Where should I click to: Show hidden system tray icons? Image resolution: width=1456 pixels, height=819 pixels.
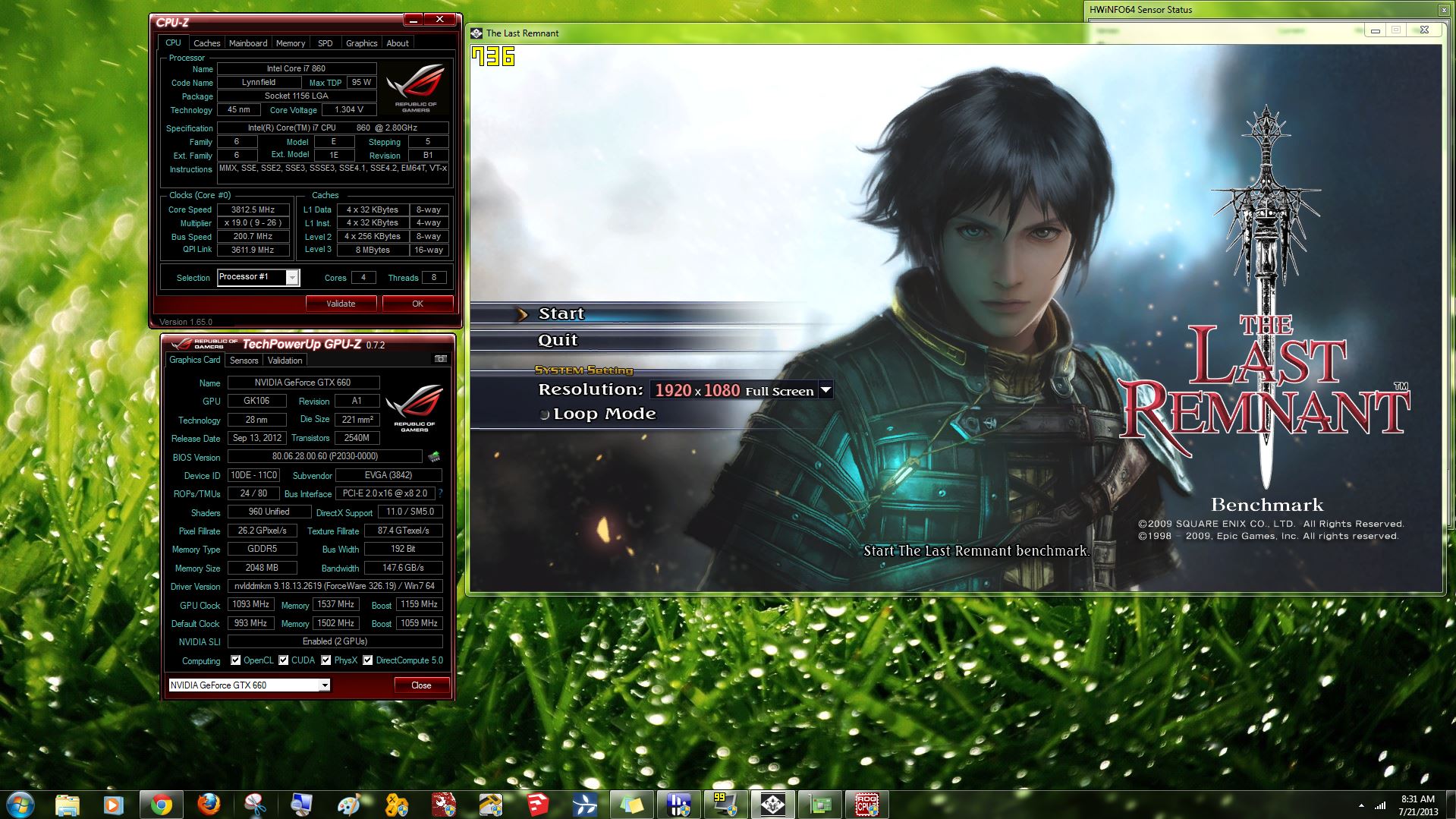[1361, 805]
